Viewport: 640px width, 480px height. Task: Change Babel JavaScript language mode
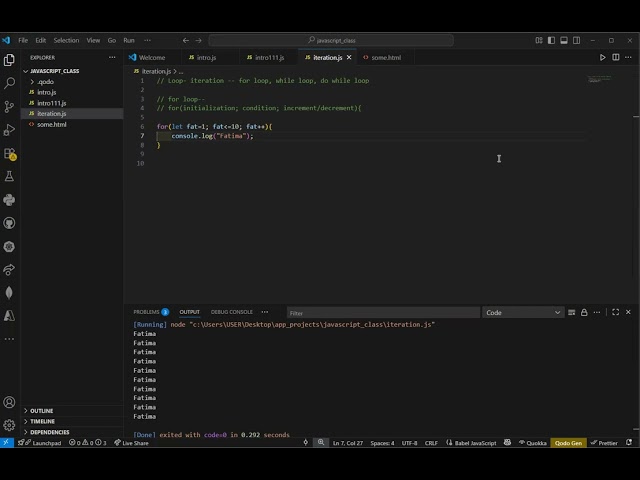471,443
